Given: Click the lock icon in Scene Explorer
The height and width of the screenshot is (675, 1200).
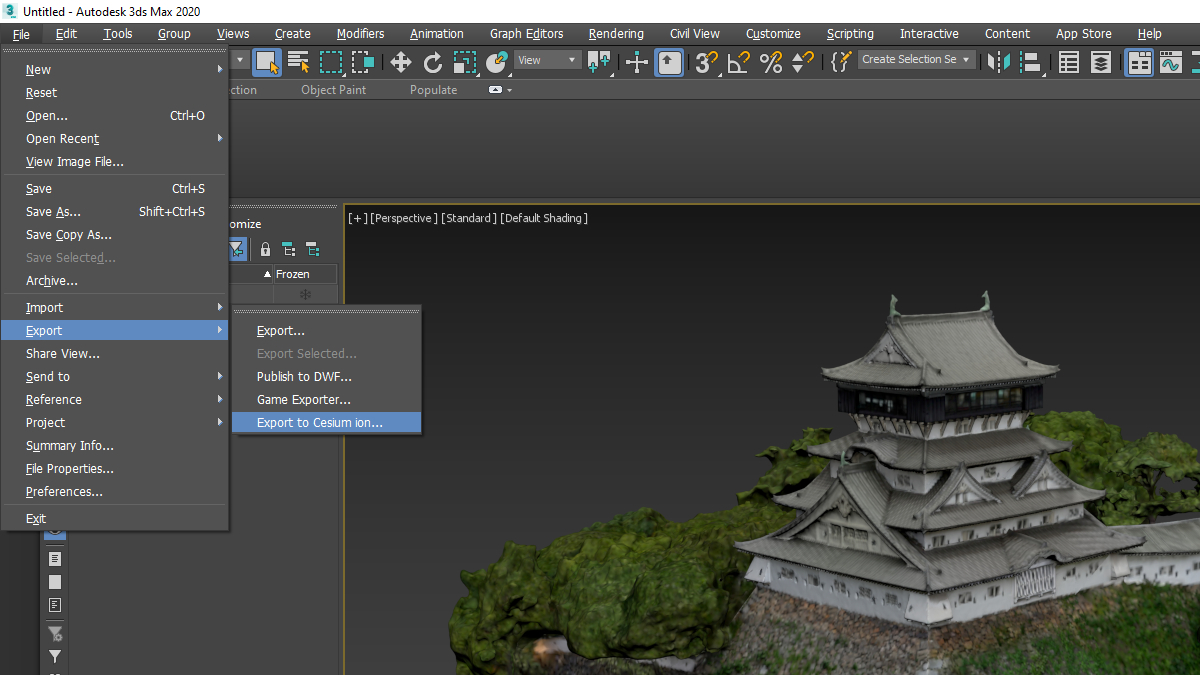Looking at the screenshot, I should click(265, 249).
